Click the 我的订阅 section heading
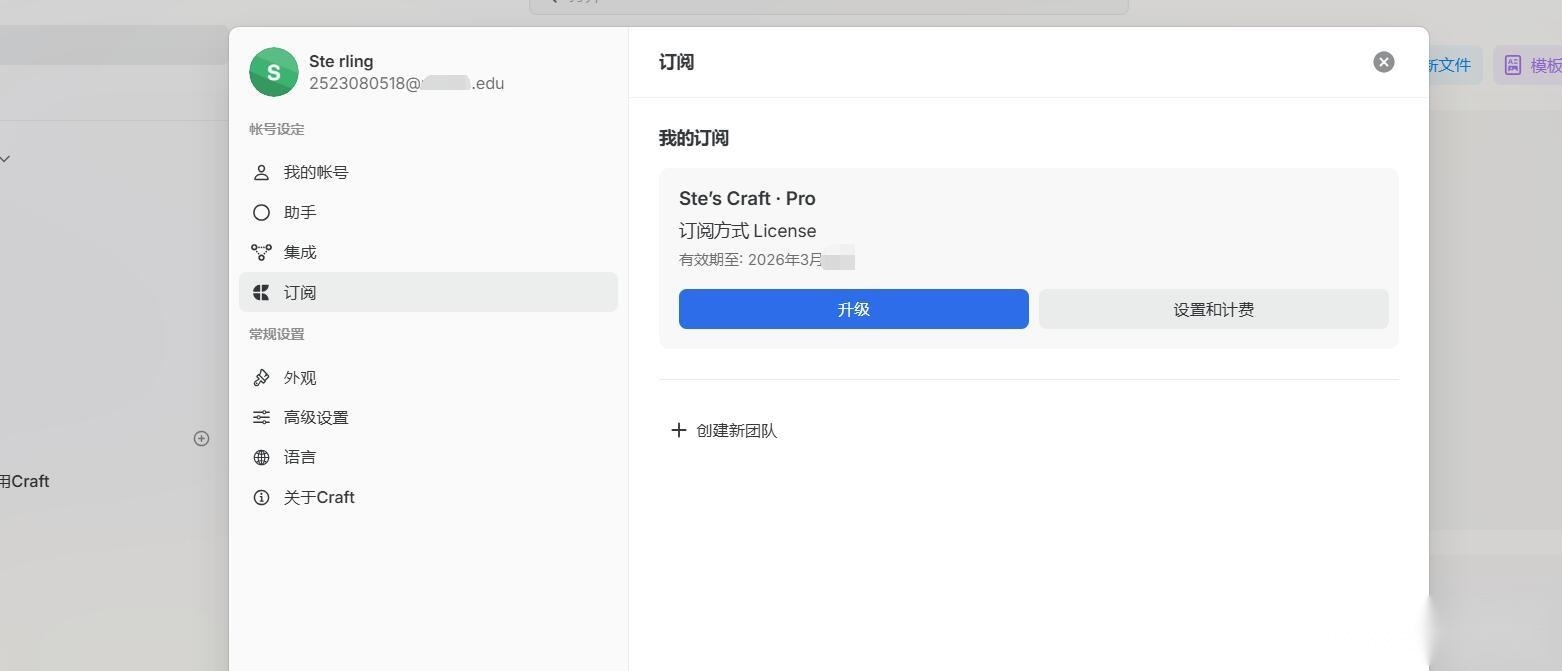 (x=694, y=138)
